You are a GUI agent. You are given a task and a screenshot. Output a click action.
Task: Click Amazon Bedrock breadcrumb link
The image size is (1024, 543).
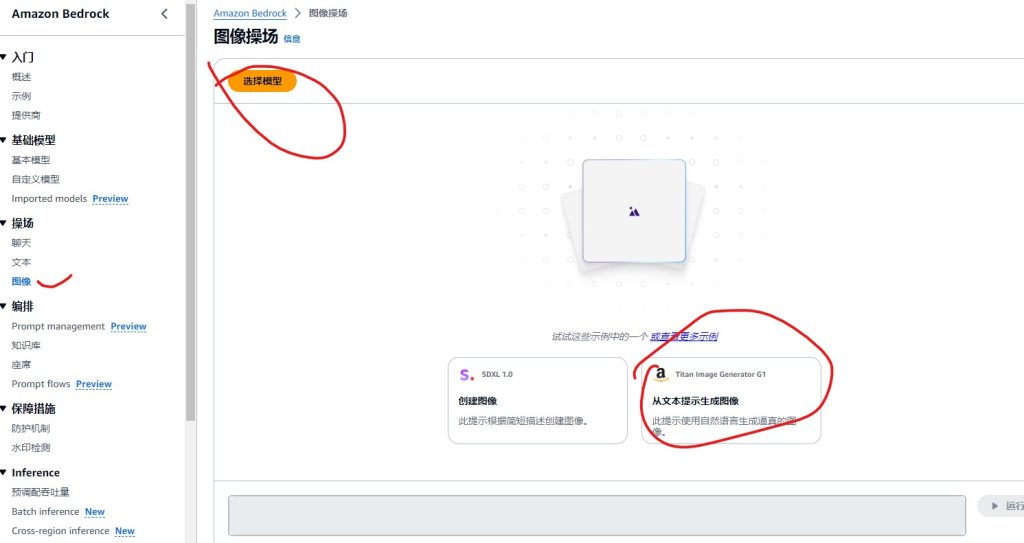tap(250, 13)
